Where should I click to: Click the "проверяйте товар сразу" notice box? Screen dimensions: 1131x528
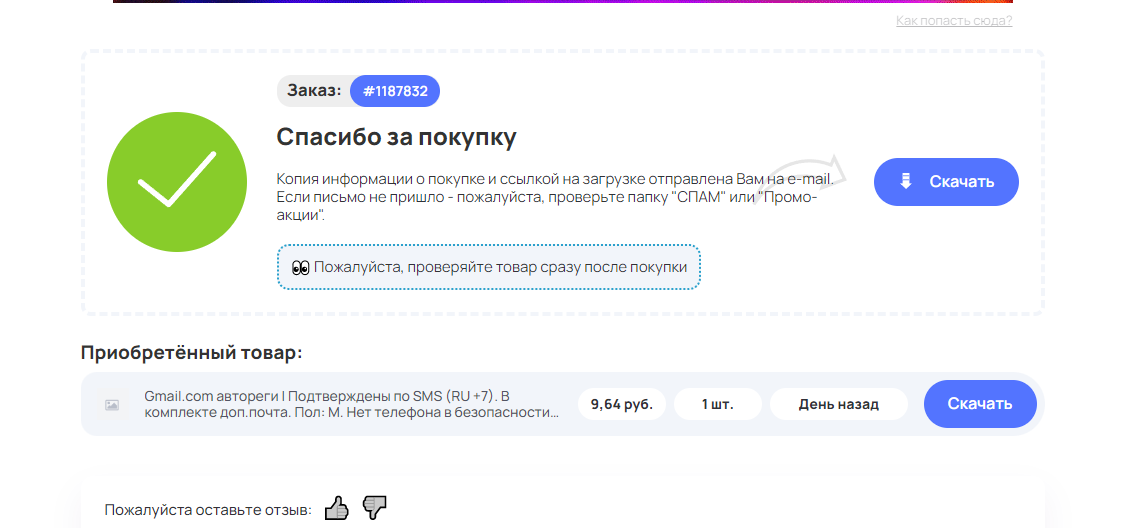pyautogui.click(x=489, y=267)
